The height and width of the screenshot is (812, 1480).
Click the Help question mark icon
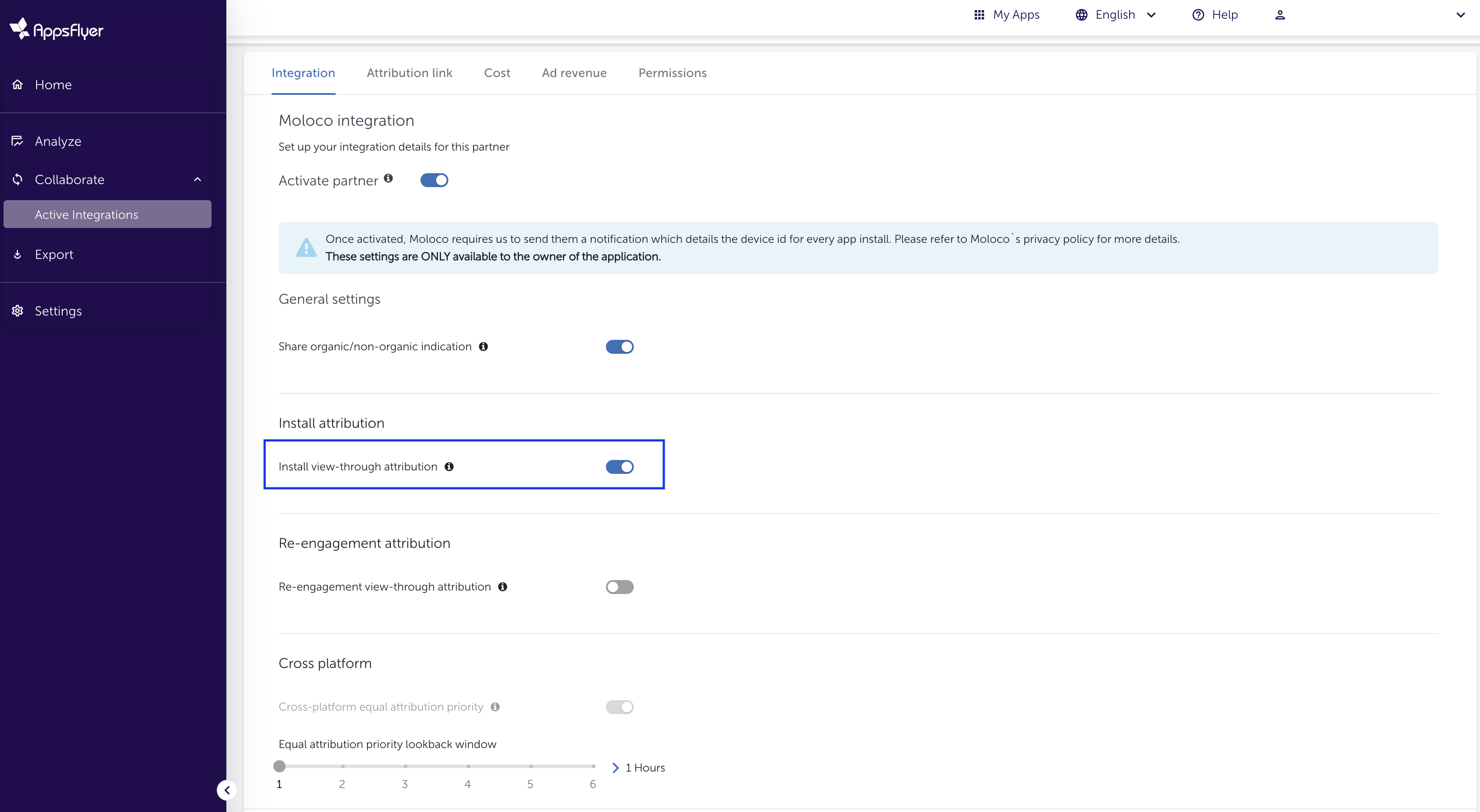1198,15
